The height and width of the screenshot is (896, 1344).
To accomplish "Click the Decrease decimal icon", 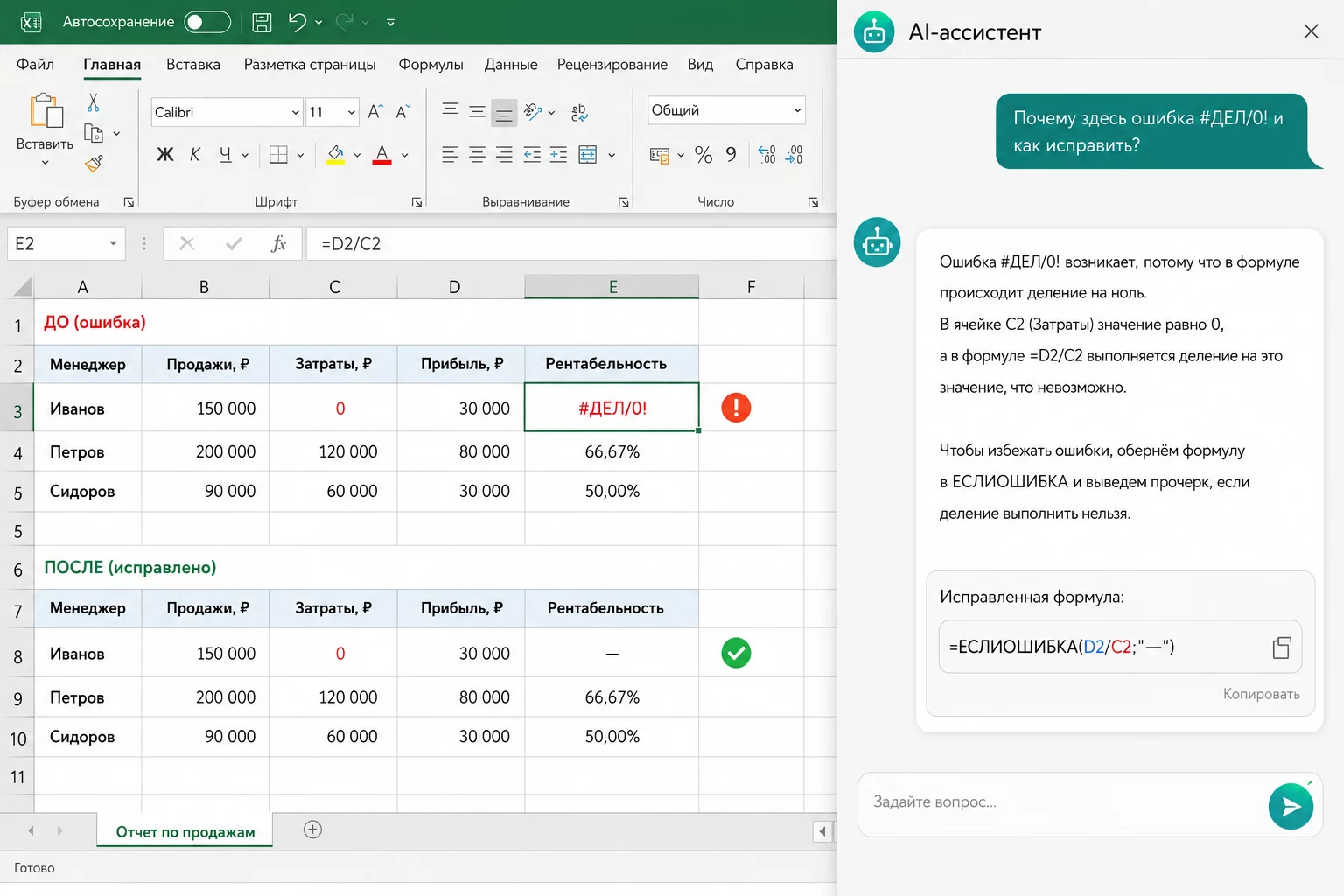I will pyautogui.click(x=794, y=155).
